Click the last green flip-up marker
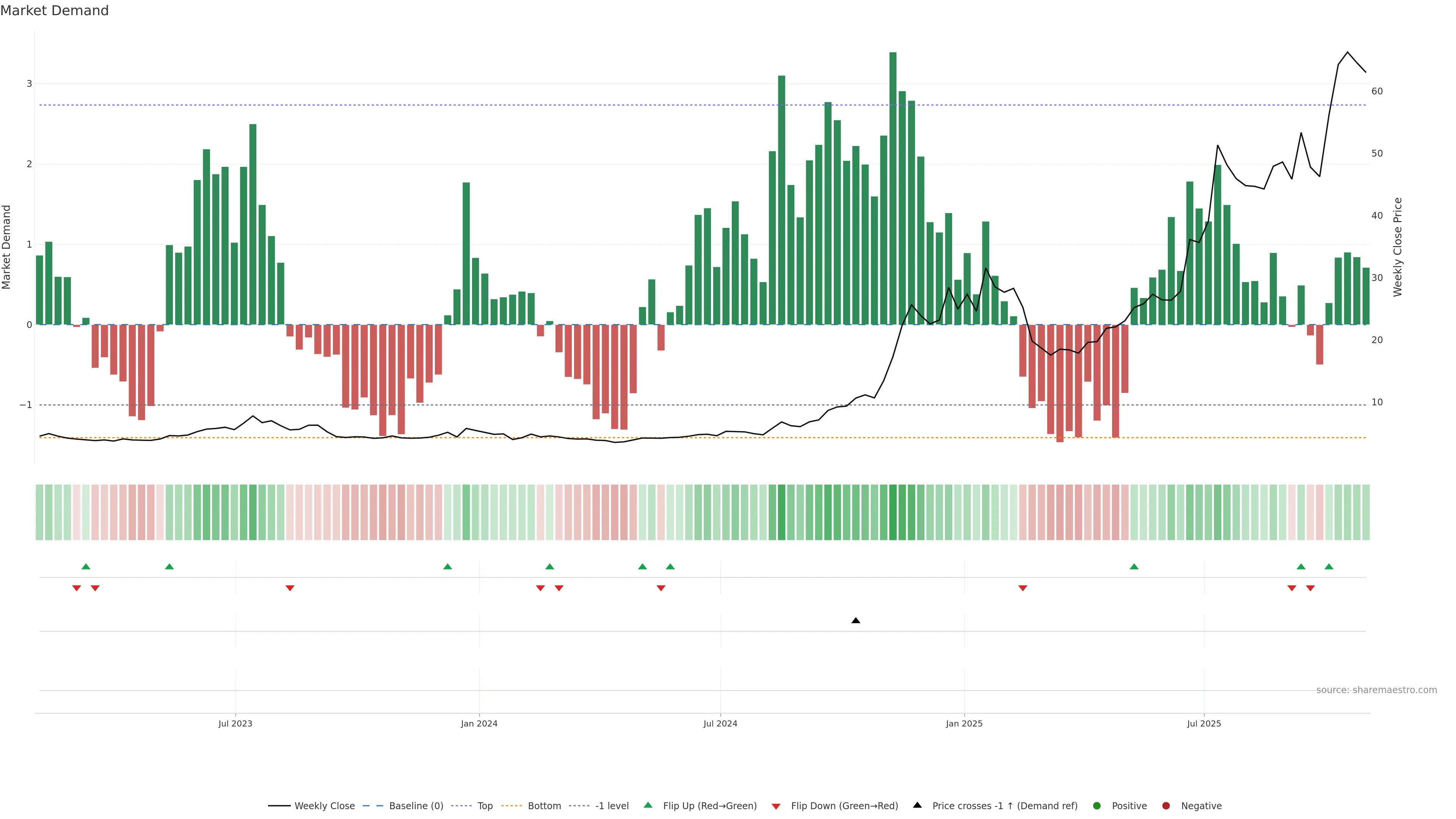This screenshot has width=1456, height=819. (x=1329, y=566)
